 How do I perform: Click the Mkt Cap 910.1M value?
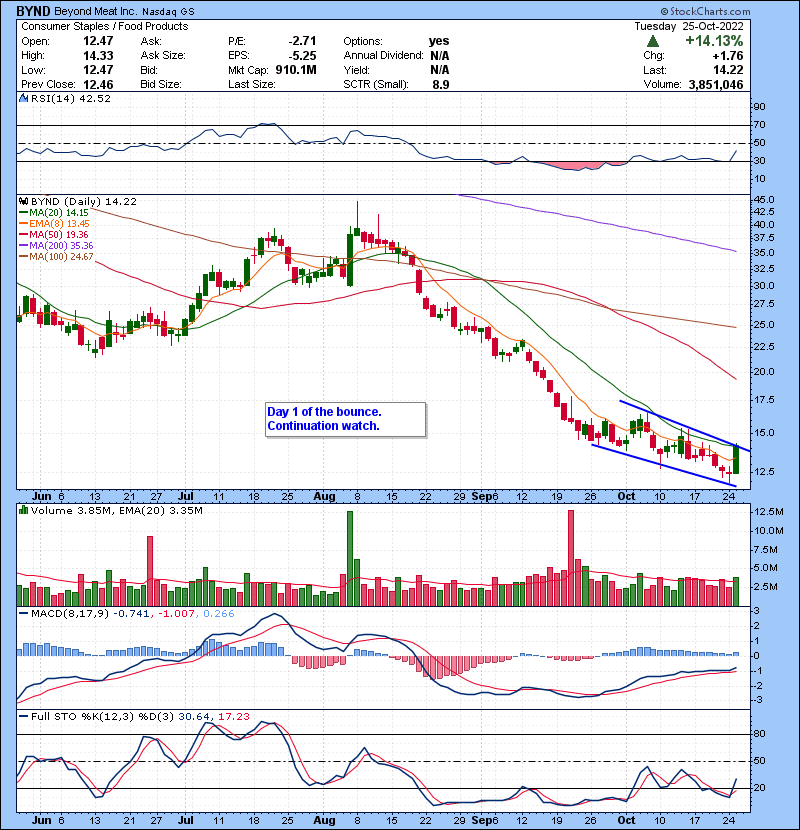[x=296, y=70]
